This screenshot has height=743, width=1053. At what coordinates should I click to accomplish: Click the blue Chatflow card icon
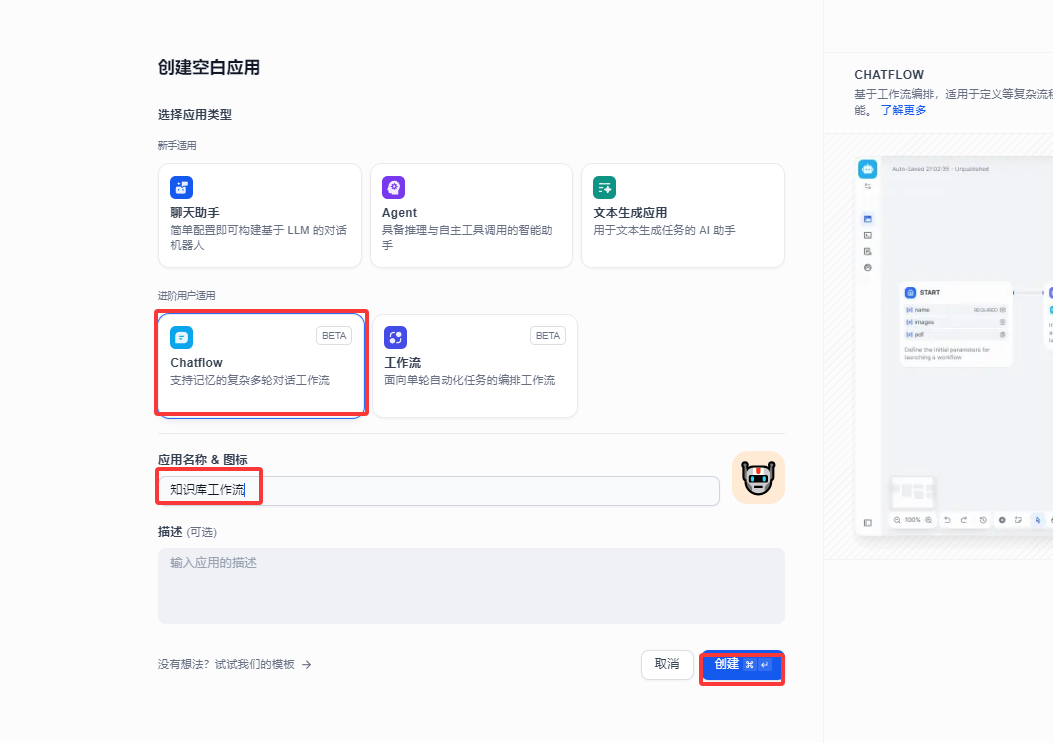pyautogui.click(x=181, y=337)
